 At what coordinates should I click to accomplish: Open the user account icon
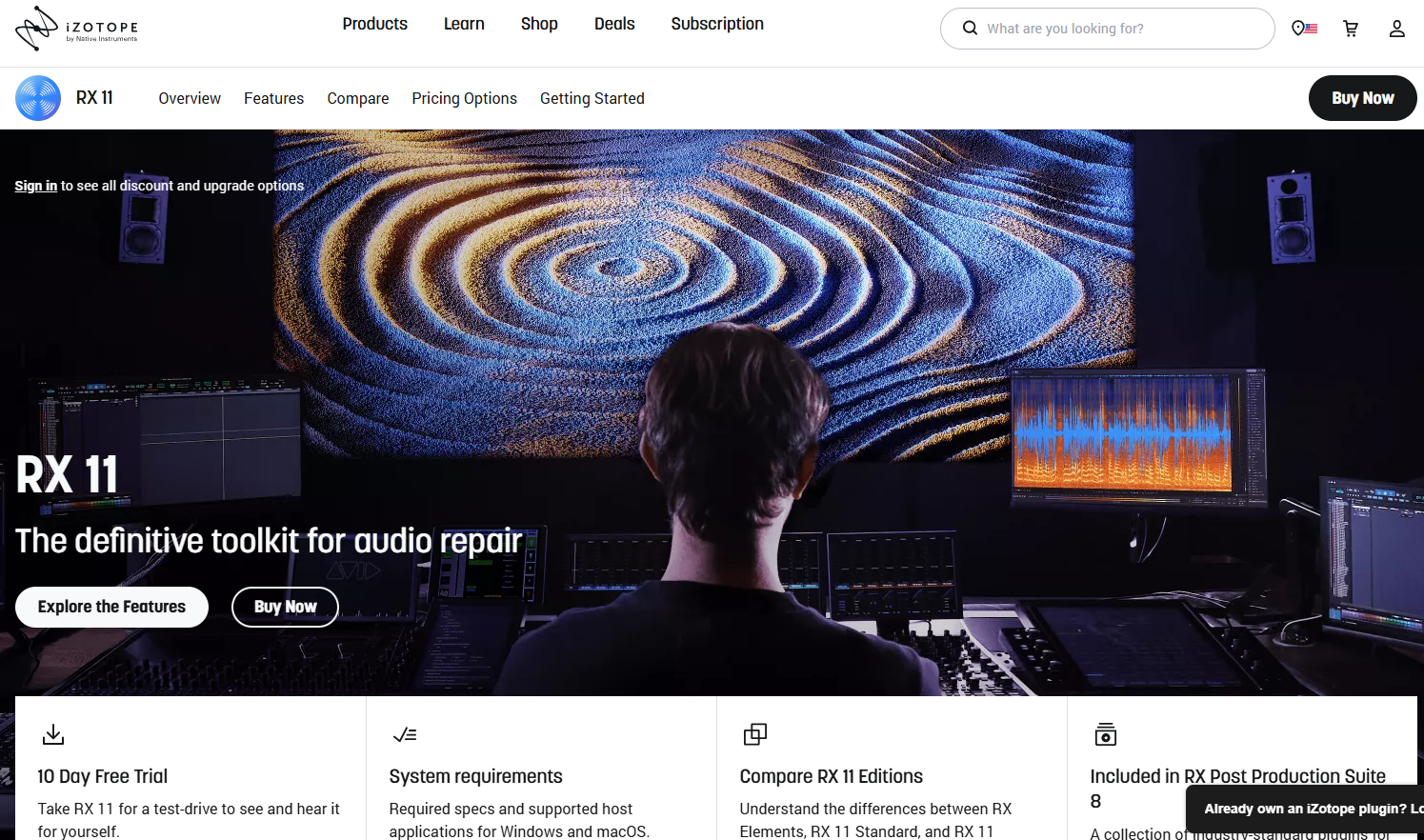click(1396, 29)
